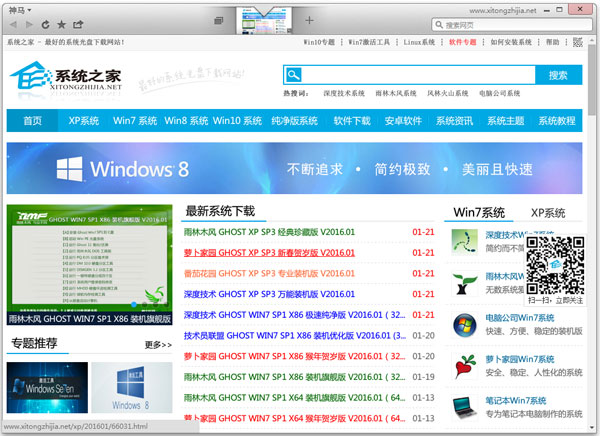Open 萝卜家园 GHOST XP SP3 新春贺岁版 V2016.01

click(x=269, y=253)
